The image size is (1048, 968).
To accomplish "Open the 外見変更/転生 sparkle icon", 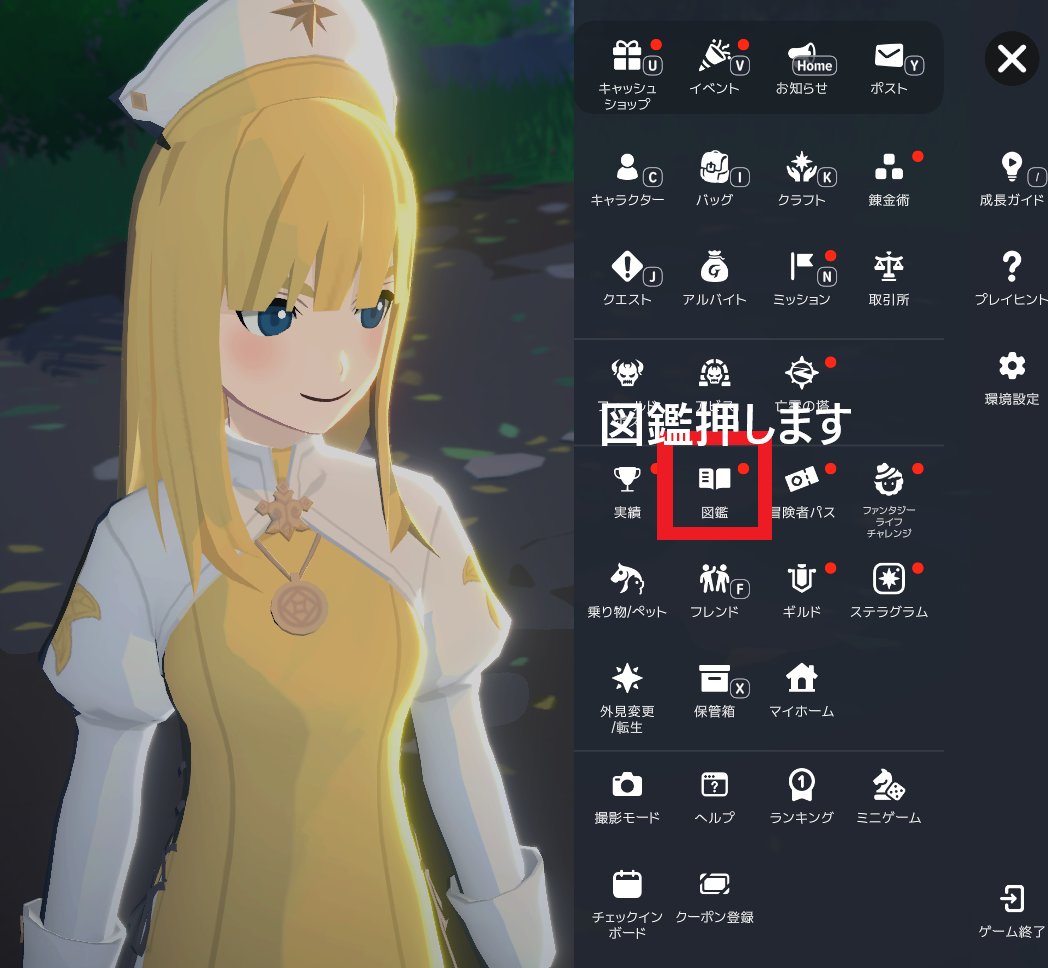I will 627,679.
